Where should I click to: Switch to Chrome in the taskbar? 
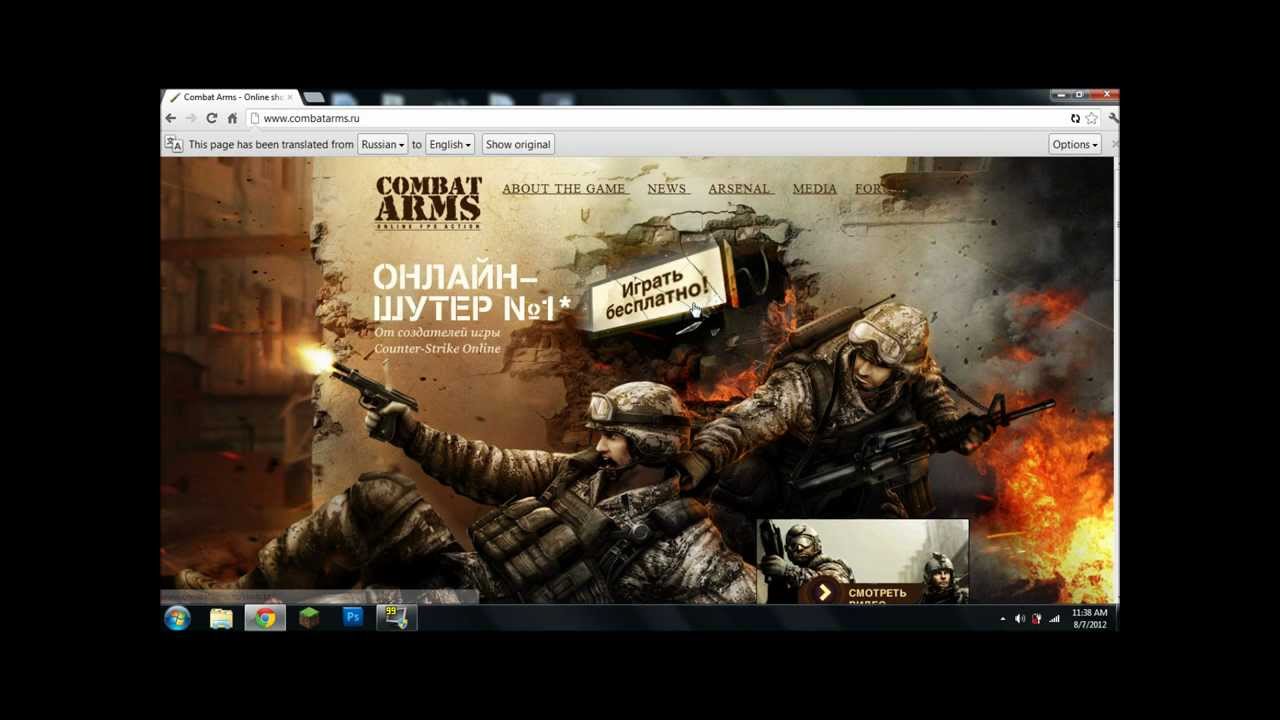point(265,619)
